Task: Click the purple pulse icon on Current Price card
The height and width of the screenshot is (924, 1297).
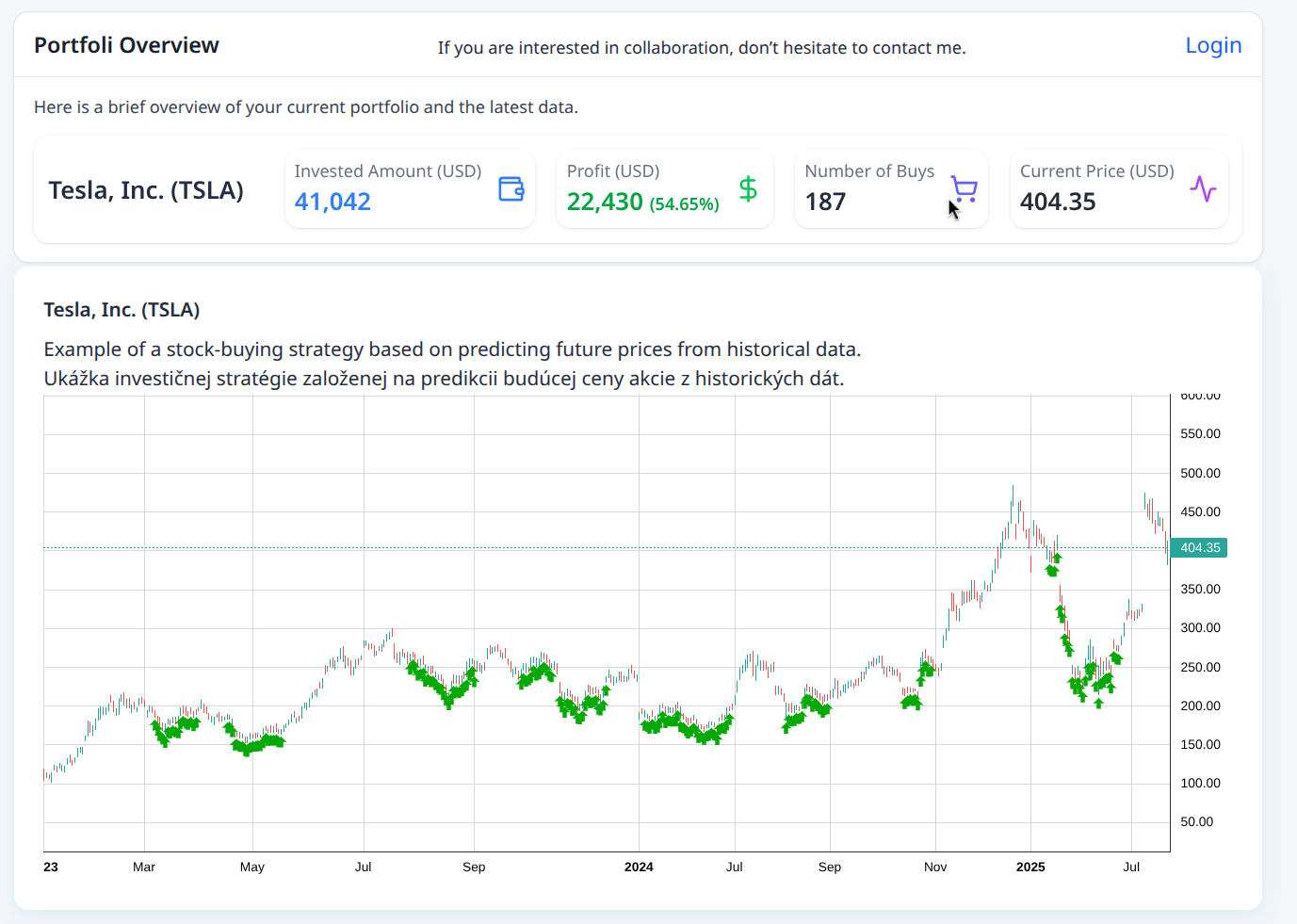Action: coord(1204,188)
